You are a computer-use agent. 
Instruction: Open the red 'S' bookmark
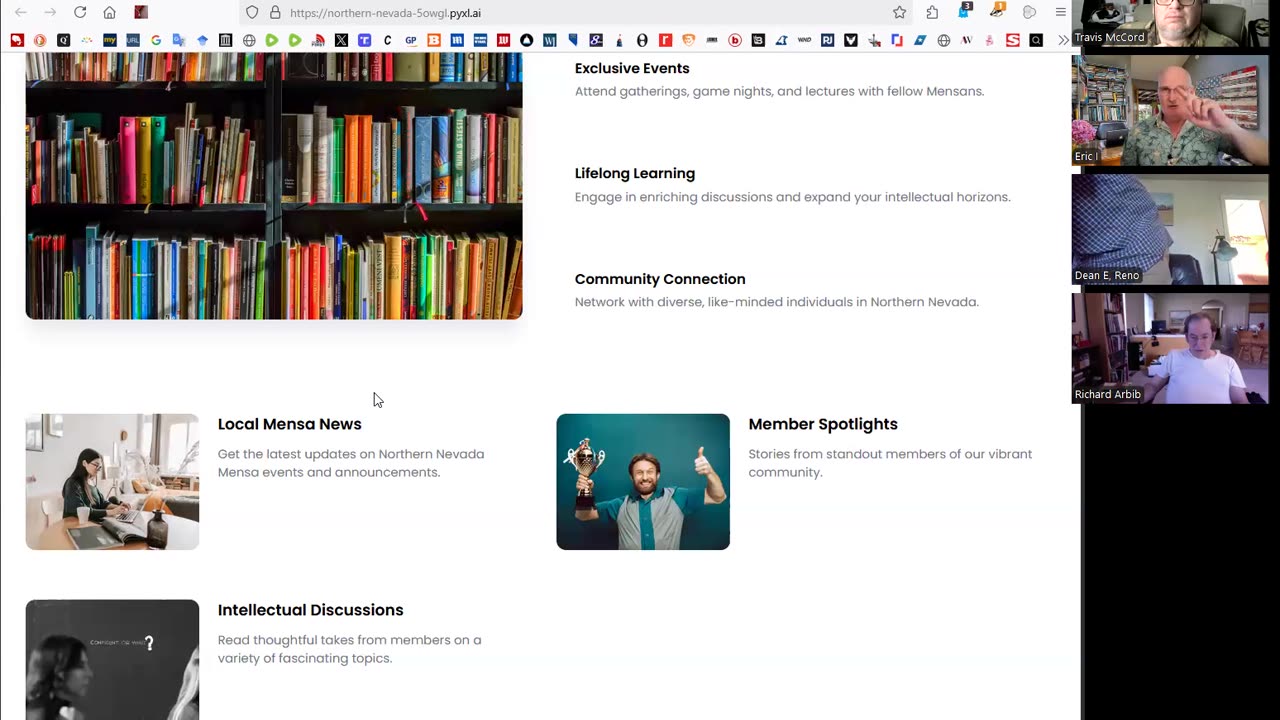pyautogui.click(x=1013, y=40)
